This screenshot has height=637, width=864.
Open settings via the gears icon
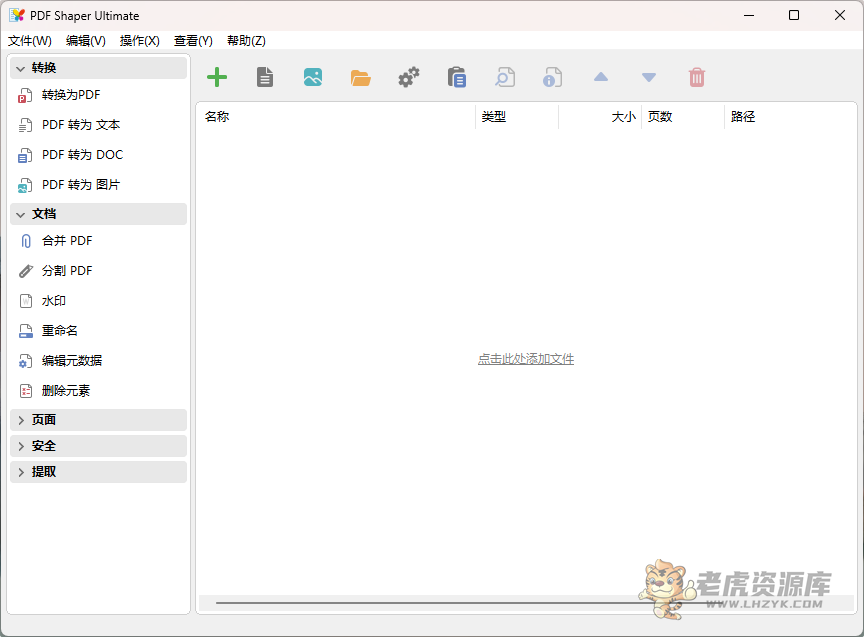click(x=409, y=77)
